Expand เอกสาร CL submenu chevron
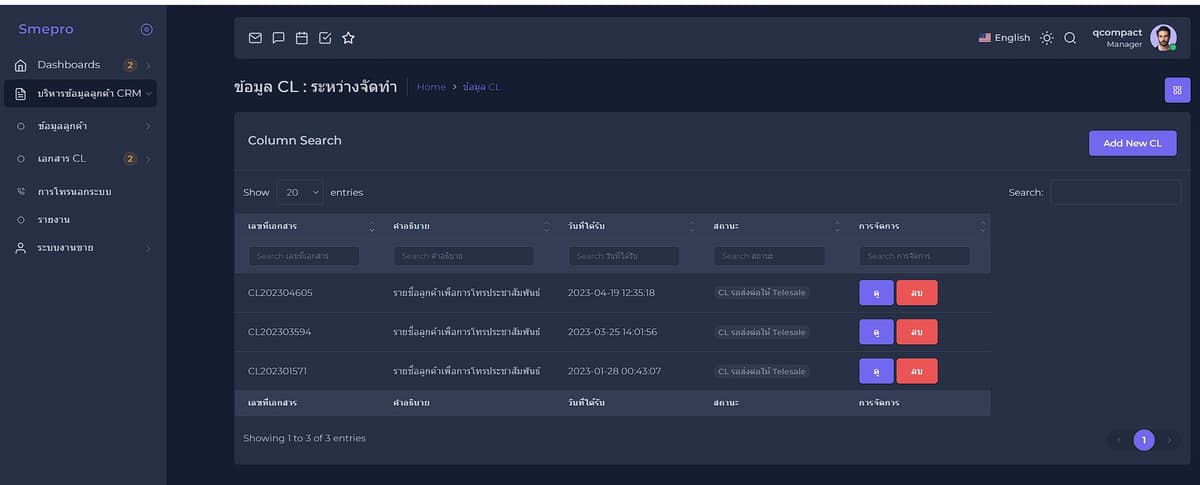1200x485 pixels. click(148, 159)
